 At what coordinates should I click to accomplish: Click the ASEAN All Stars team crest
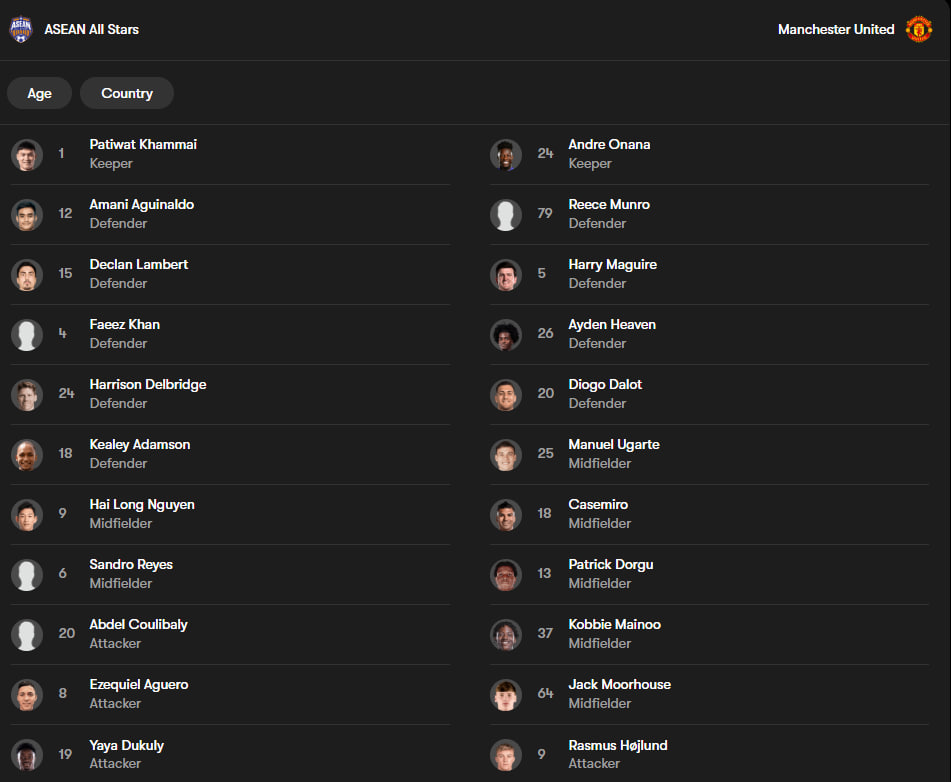21,29
